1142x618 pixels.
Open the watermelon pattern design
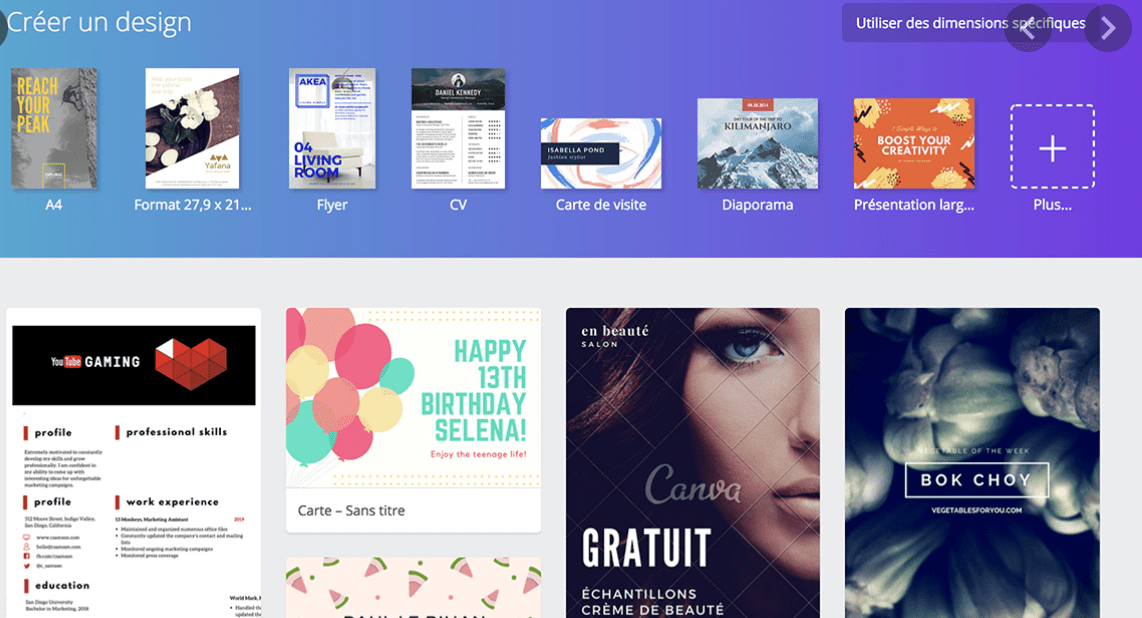(414, 588)
